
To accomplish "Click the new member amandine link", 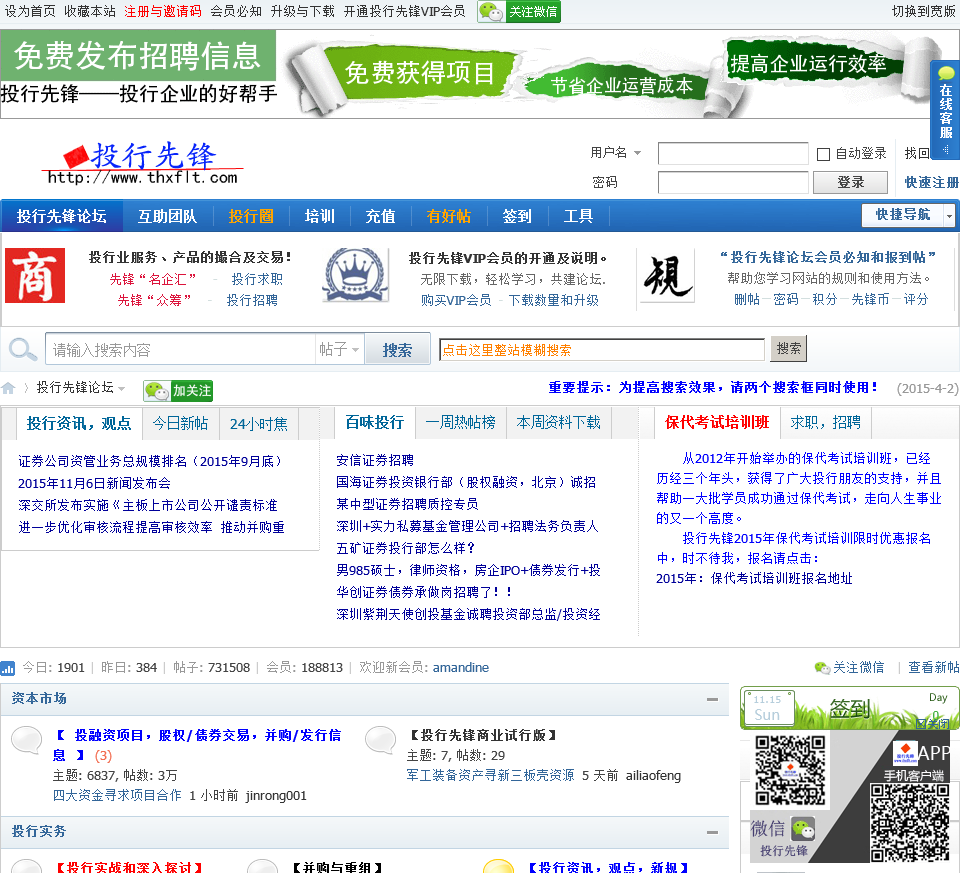I will [460, 667].
